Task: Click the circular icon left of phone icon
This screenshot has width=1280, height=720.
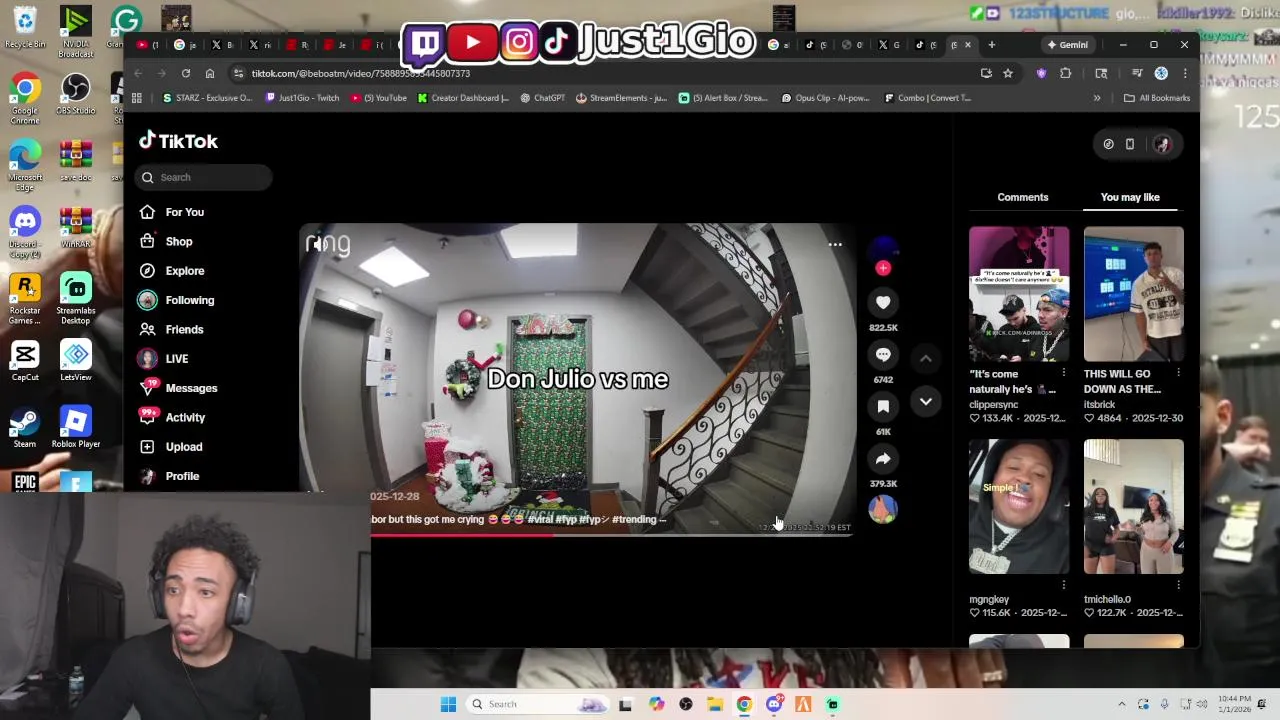Action: (1108, 144)
